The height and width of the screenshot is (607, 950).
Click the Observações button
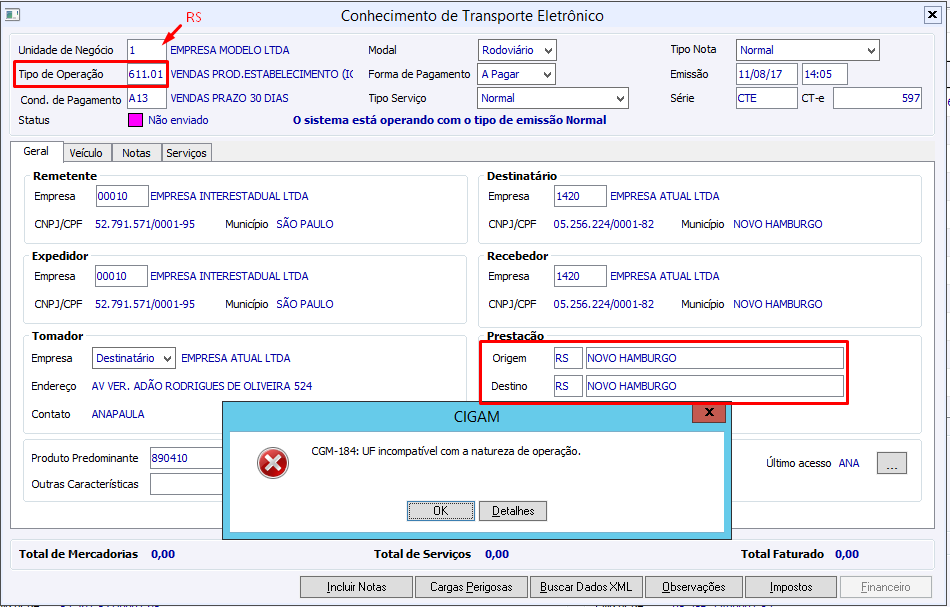click(694, 587)
